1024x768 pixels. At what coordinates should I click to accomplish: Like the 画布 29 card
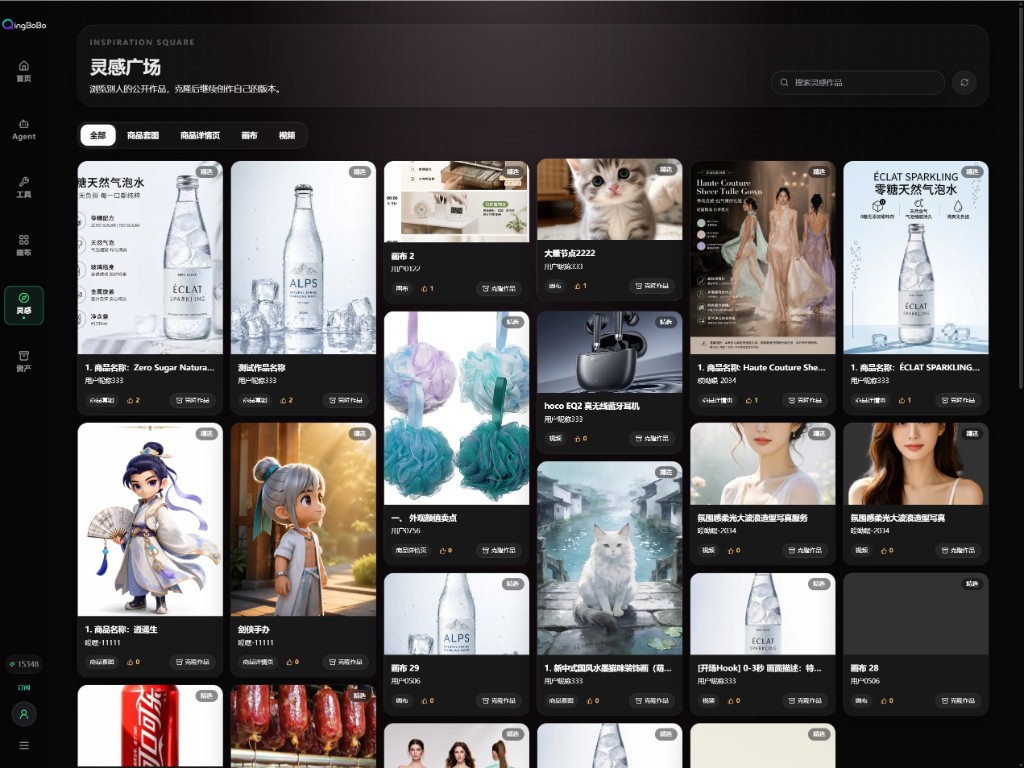(427, 700)
